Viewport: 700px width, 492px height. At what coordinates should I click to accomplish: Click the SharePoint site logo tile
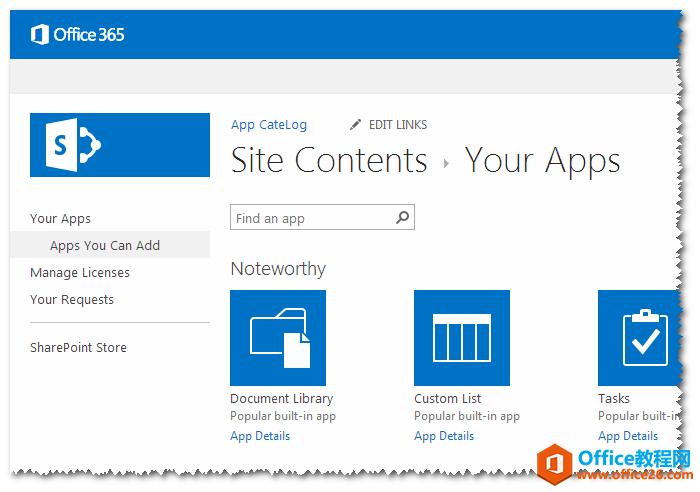tap(120, 145)
